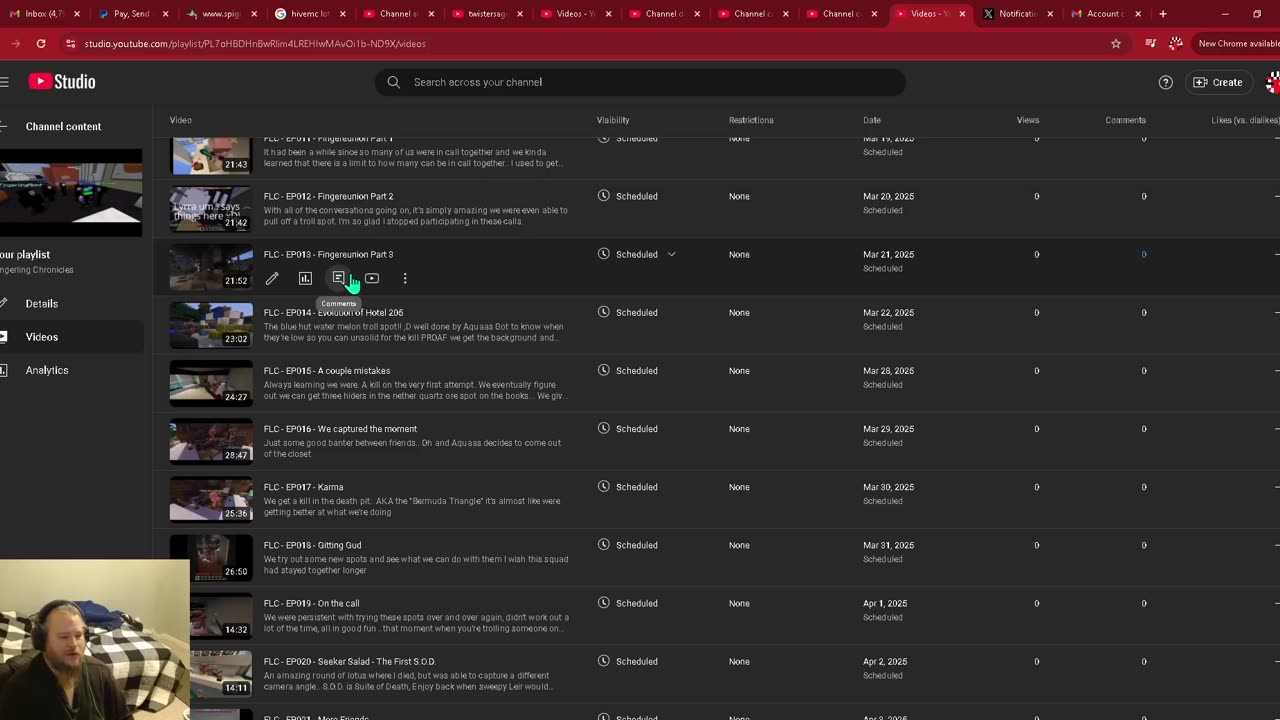
Task: Bookmark the page with the star icon
Action: [x=1116, y=44]
